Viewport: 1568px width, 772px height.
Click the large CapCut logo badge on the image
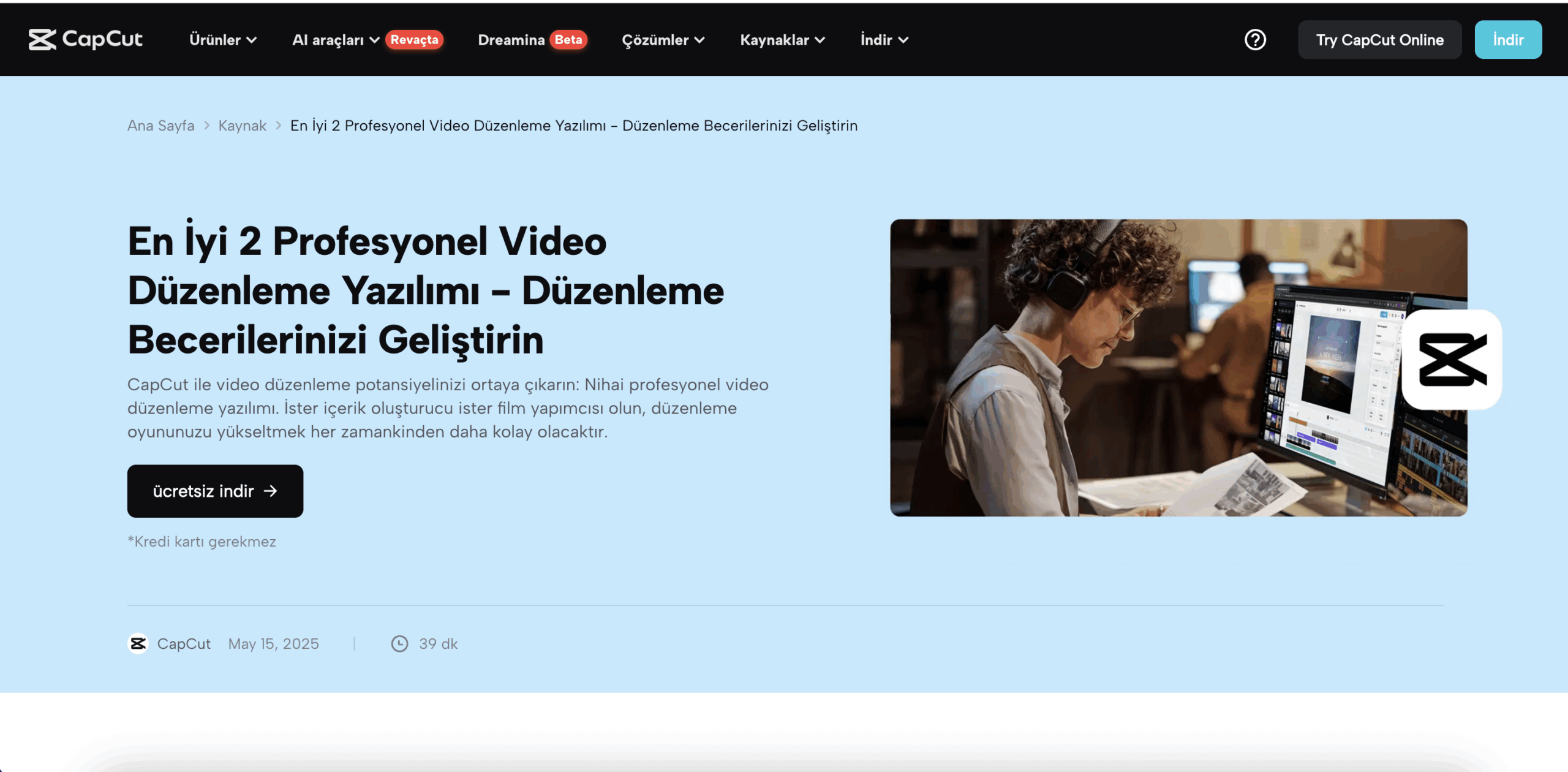[1452, 360]
